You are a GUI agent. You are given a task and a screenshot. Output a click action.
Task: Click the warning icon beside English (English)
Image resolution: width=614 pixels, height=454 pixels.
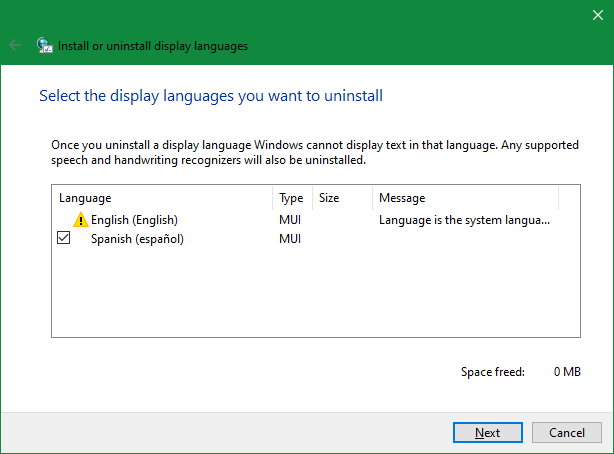point(81,220)
